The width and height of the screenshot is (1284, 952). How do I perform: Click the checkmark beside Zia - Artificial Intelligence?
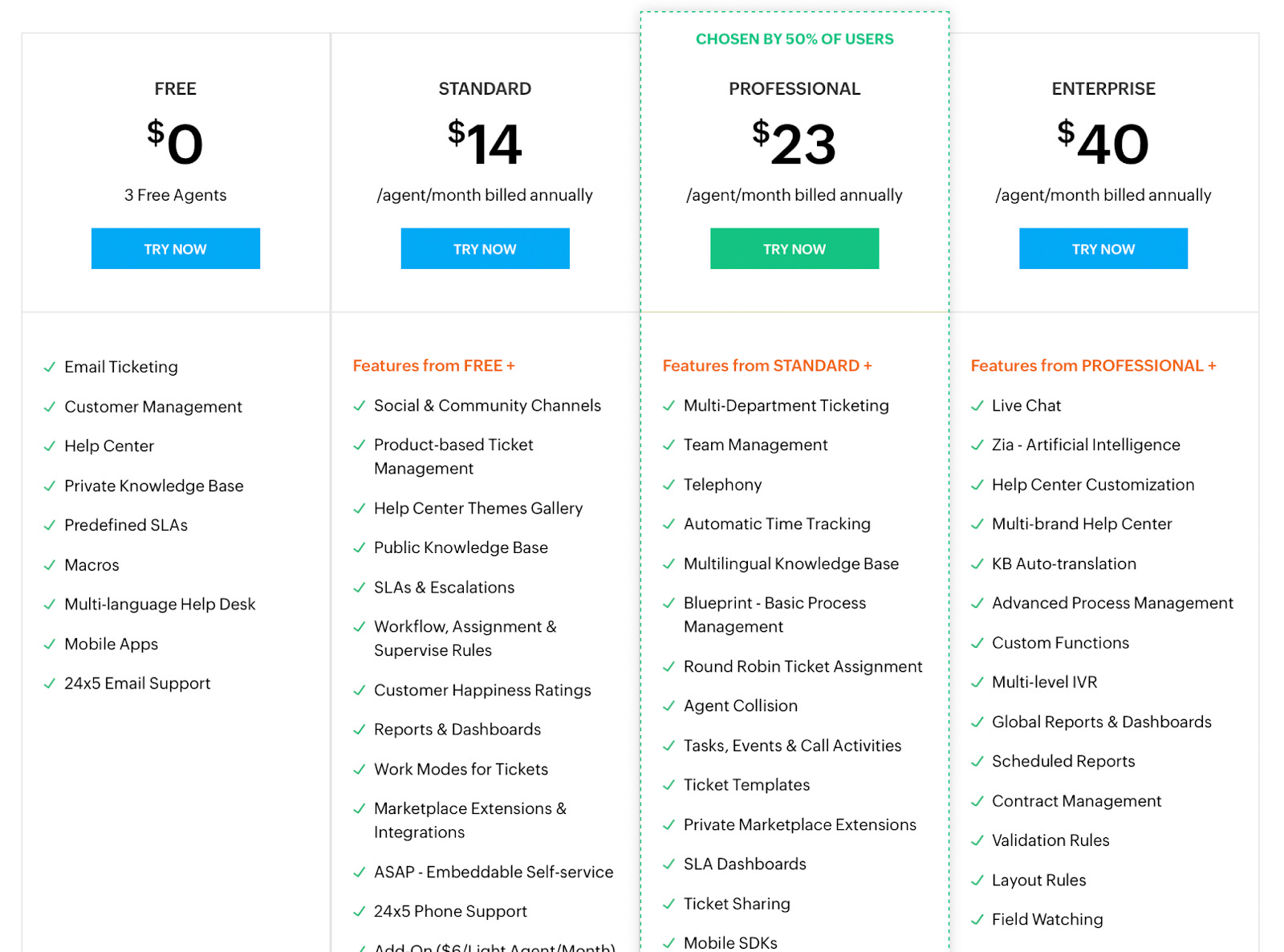tap(977, 445)
